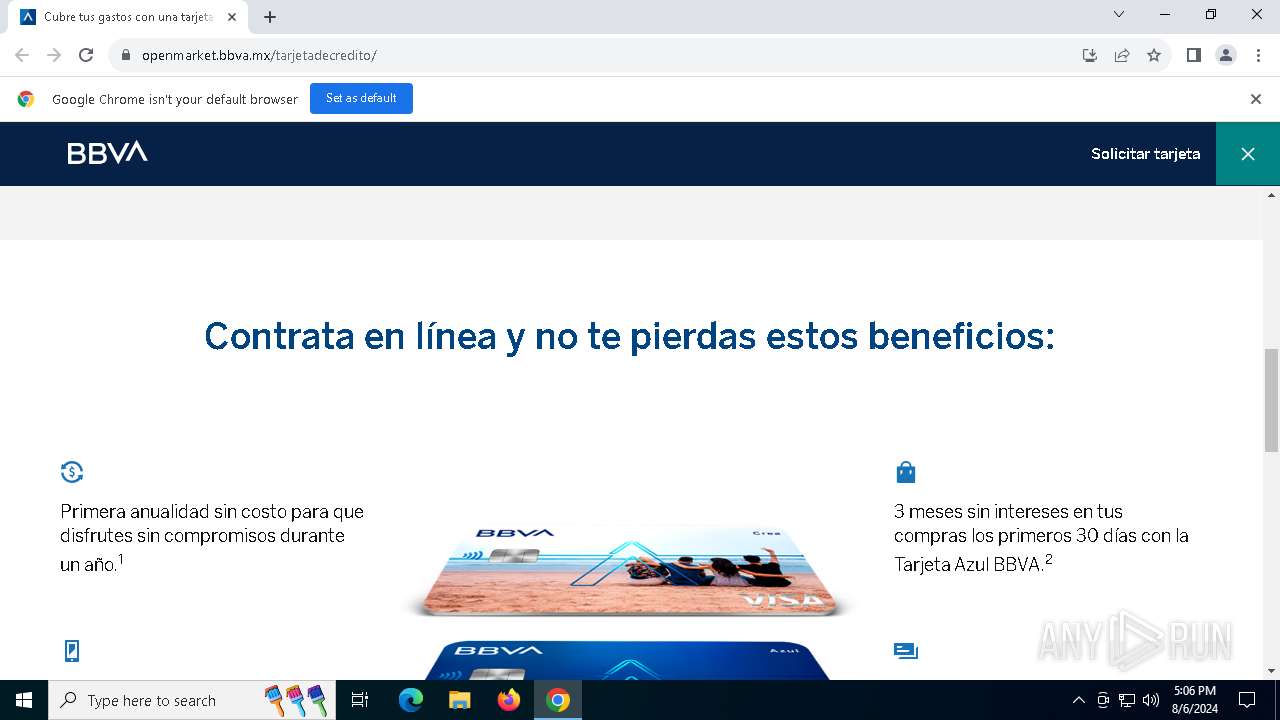Select the beach-themed BBVA Visa card image
This screenshot has height=720, width=1280.
(x=628, y=570)
